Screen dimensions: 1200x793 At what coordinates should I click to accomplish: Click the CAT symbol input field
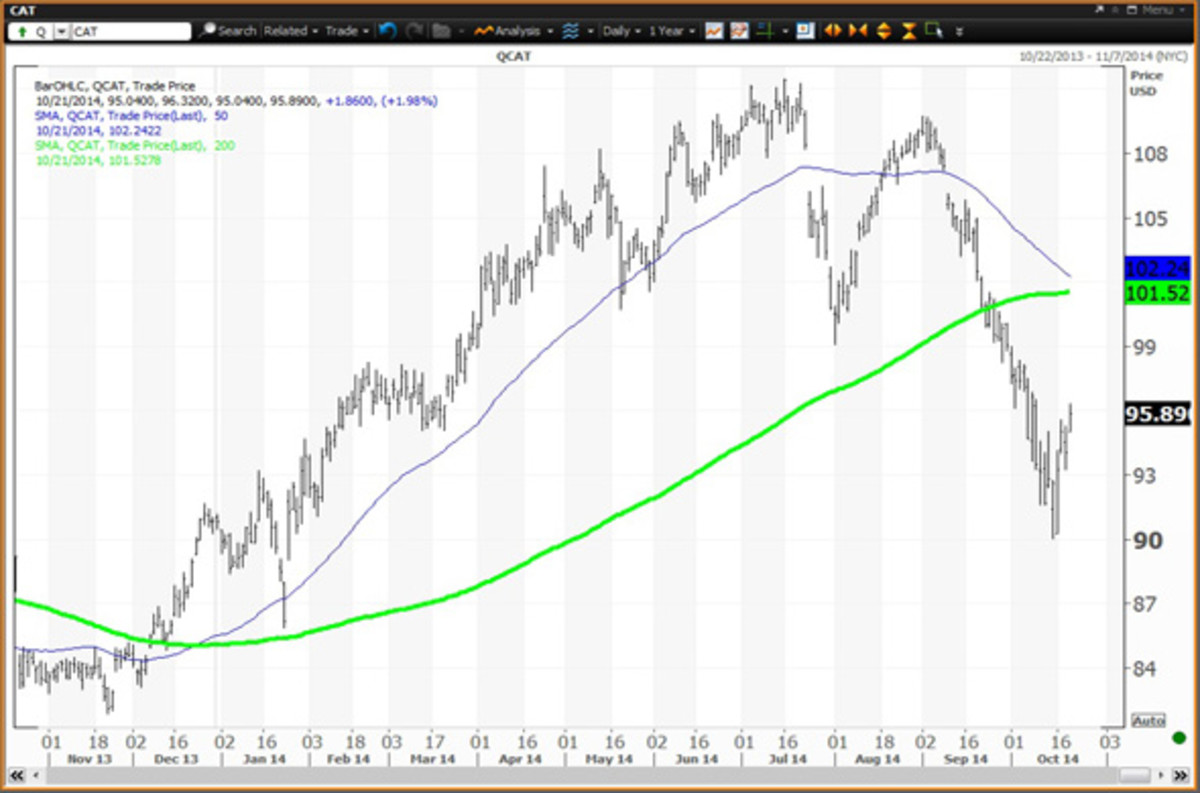pos(130,31)
